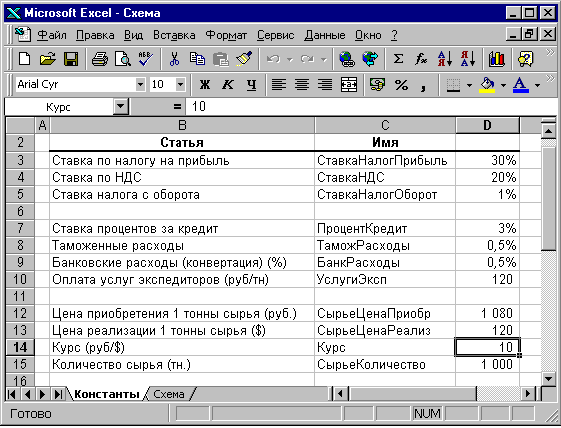This screenshot has height=428, width=561.
Task: Toggle italic formatting with К button
Action: pos(228,85)
